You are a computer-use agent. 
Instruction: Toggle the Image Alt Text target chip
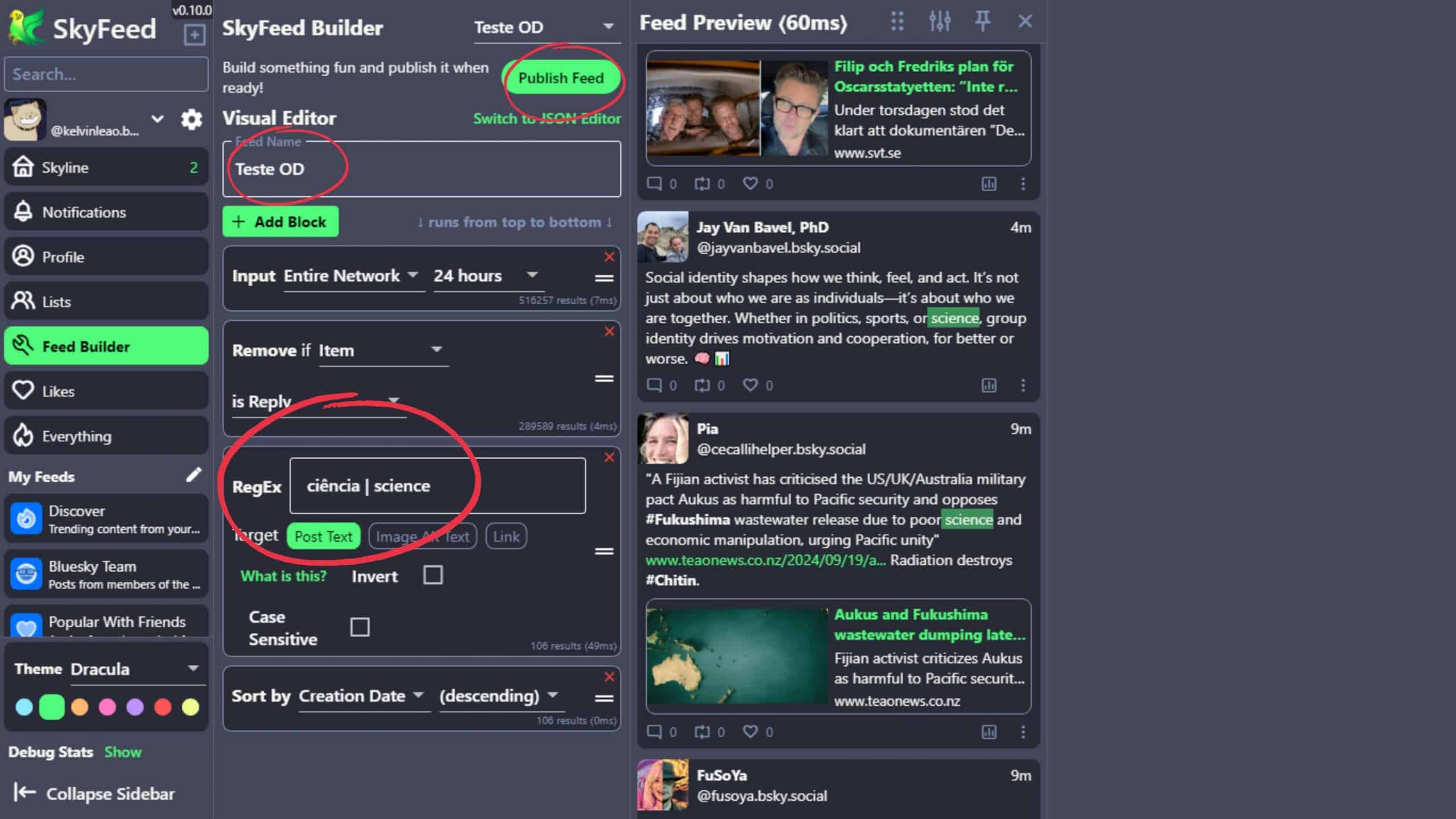[422, 536]
